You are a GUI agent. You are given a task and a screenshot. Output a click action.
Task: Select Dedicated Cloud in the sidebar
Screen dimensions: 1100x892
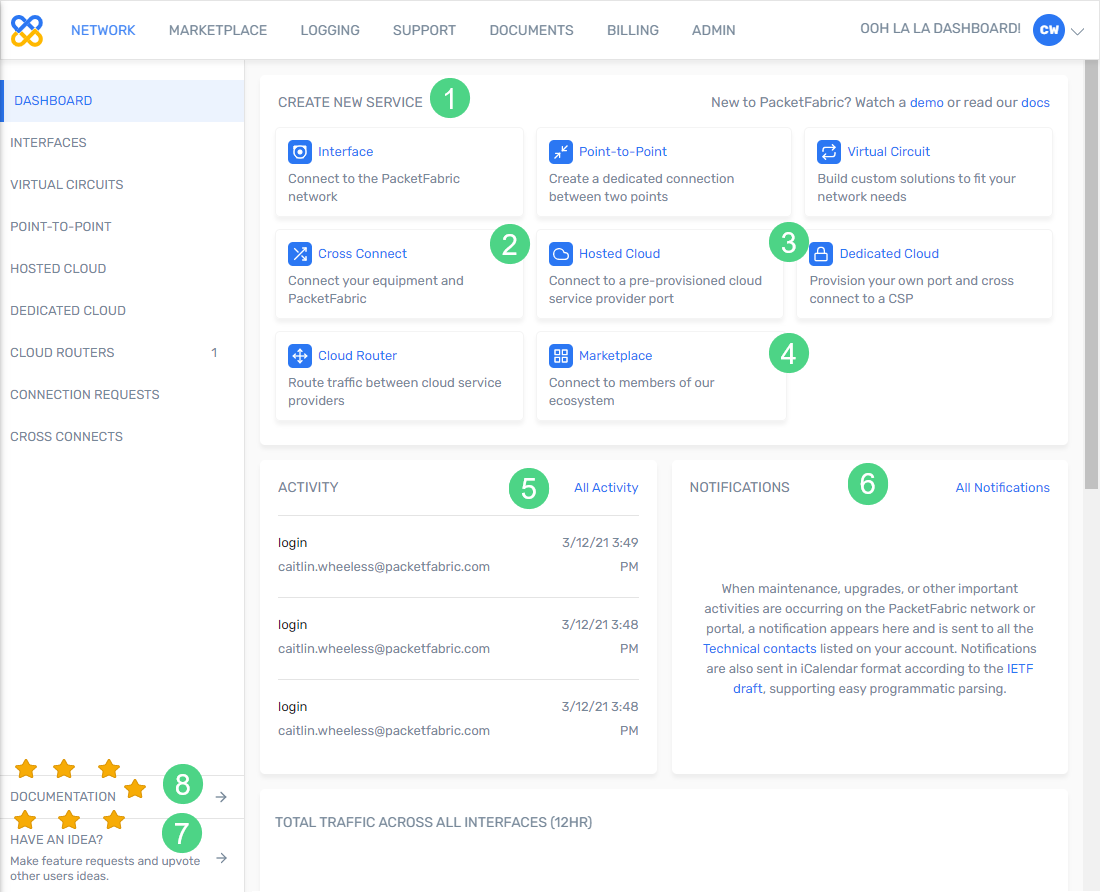[x=122, y=311]
